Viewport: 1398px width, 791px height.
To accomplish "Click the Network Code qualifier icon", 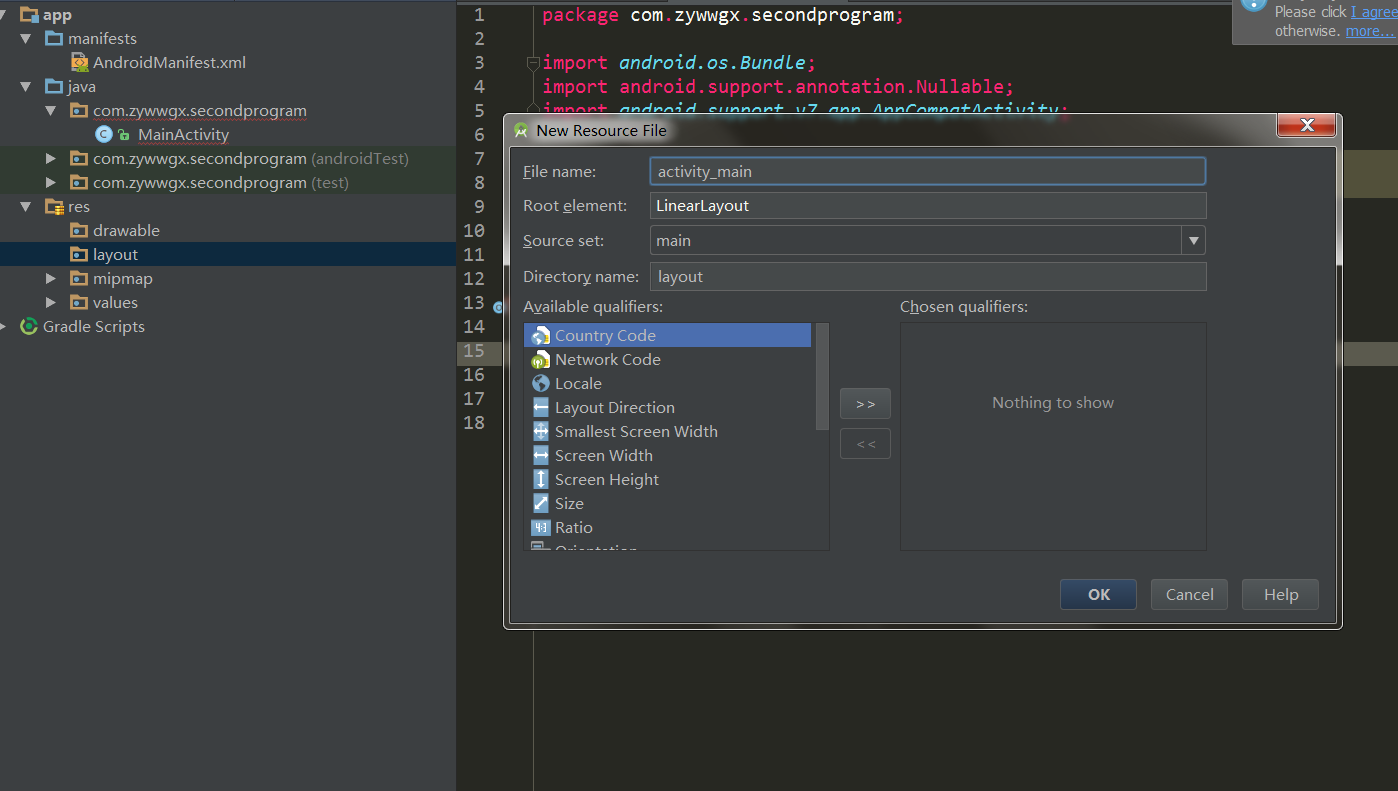I will click(x=540, y=360).
